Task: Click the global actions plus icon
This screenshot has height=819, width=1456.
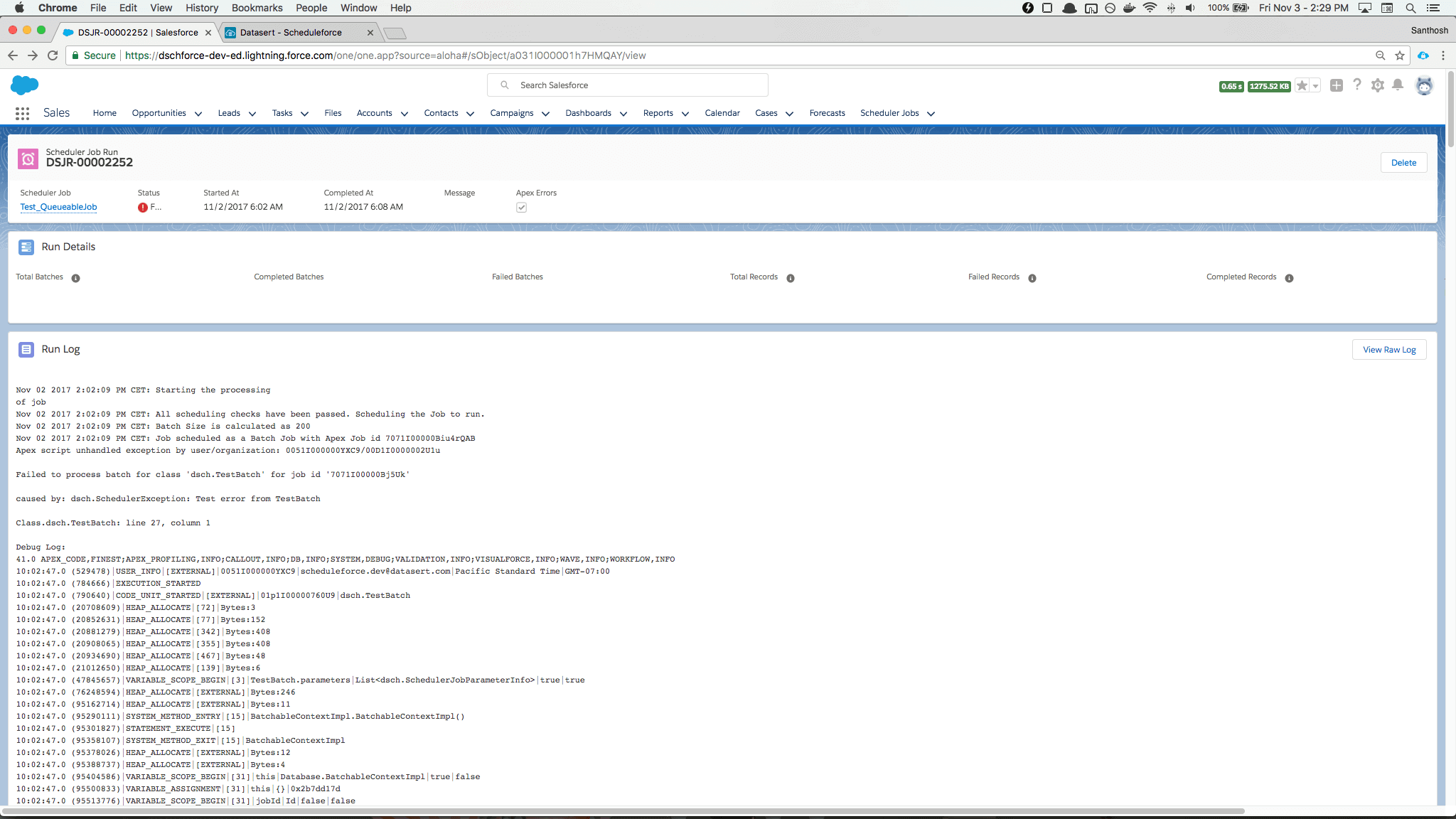Action: (1337, 85)
